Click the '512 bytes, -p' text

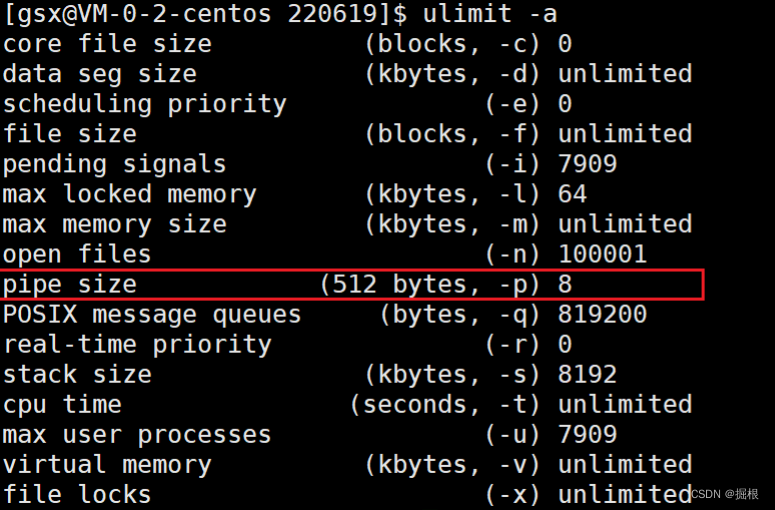click(x=430, y=285)
